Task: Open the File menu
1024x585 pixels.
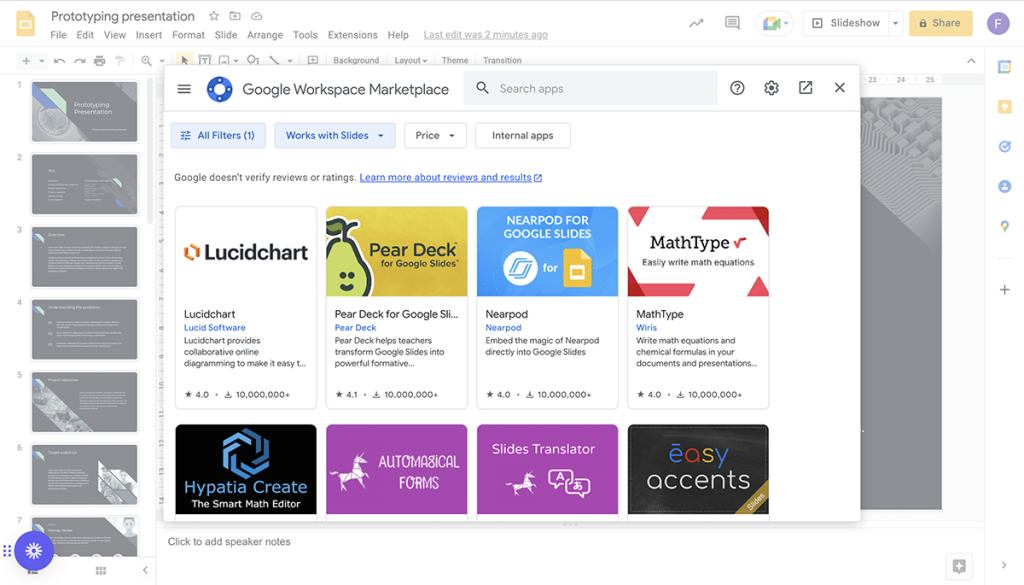Action: (59, 35)
